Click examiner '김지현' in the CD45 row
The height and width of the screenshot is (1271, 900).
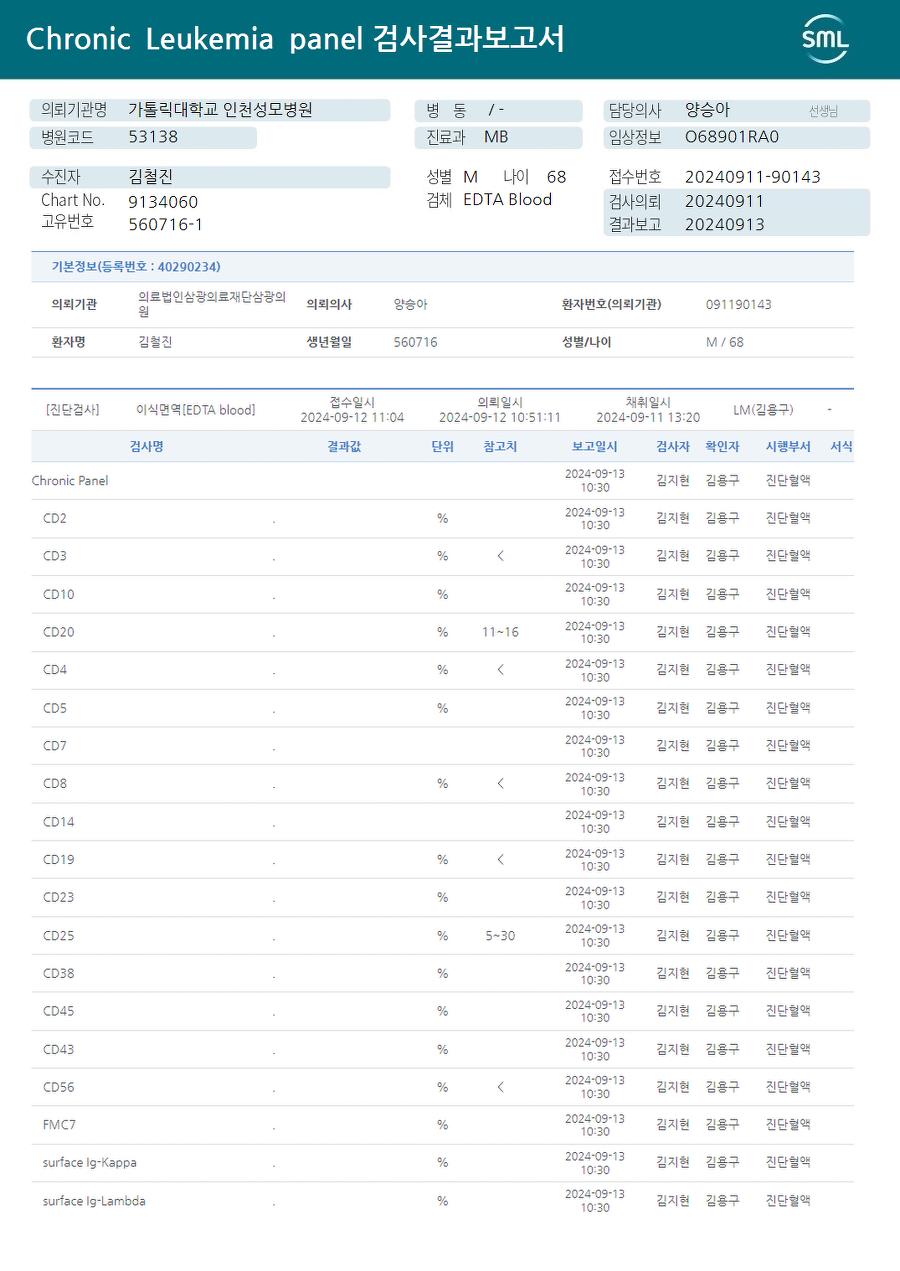[x=673, y=1011]
